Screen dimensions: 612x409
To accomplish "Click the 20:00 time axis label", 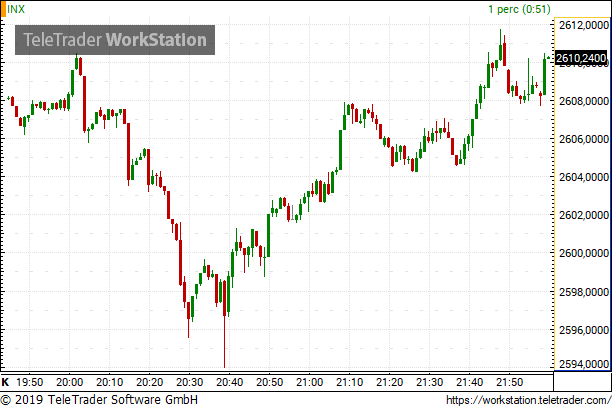I will tap(69, 382).
